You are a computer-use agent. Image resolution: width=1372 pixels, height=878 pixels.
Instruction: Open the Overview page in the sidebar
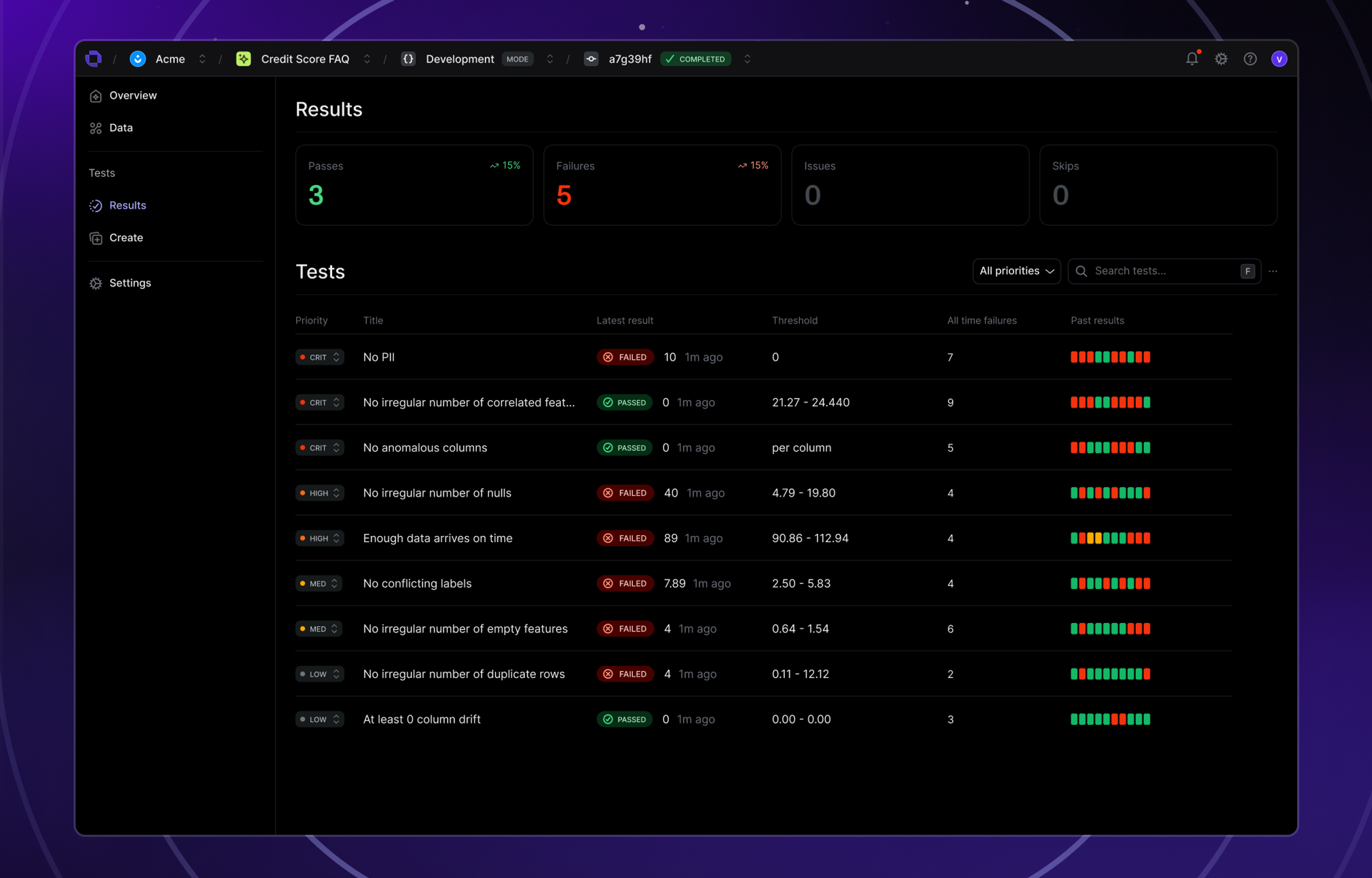tap(133, 96)
